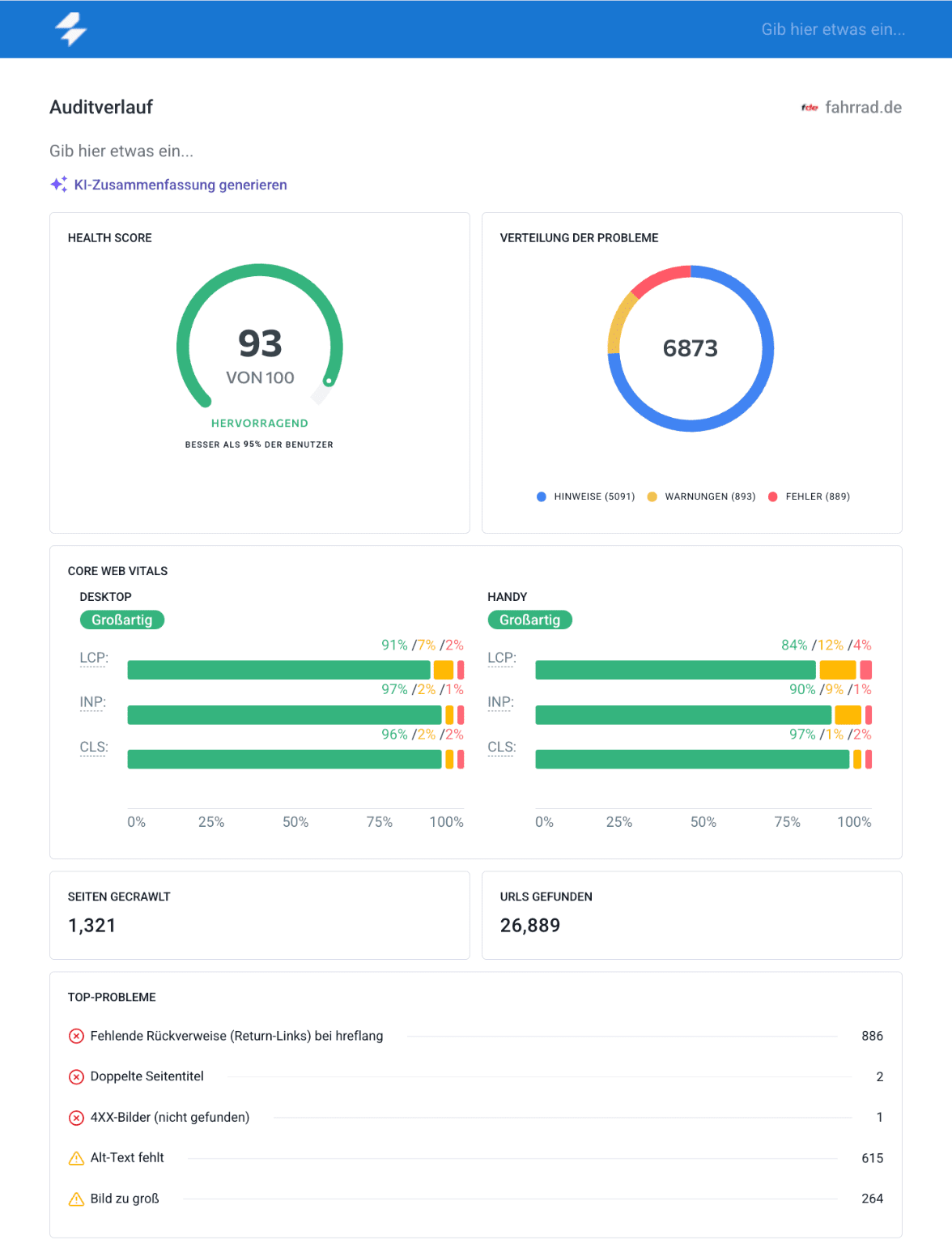952x1244 pixels.
Task: Click the Handy LCP label
Action: click(x=502, y=658)
